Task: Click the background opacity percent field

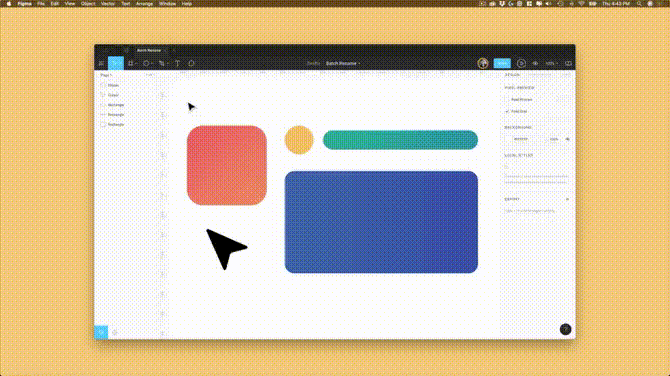Action: (554, 139)
